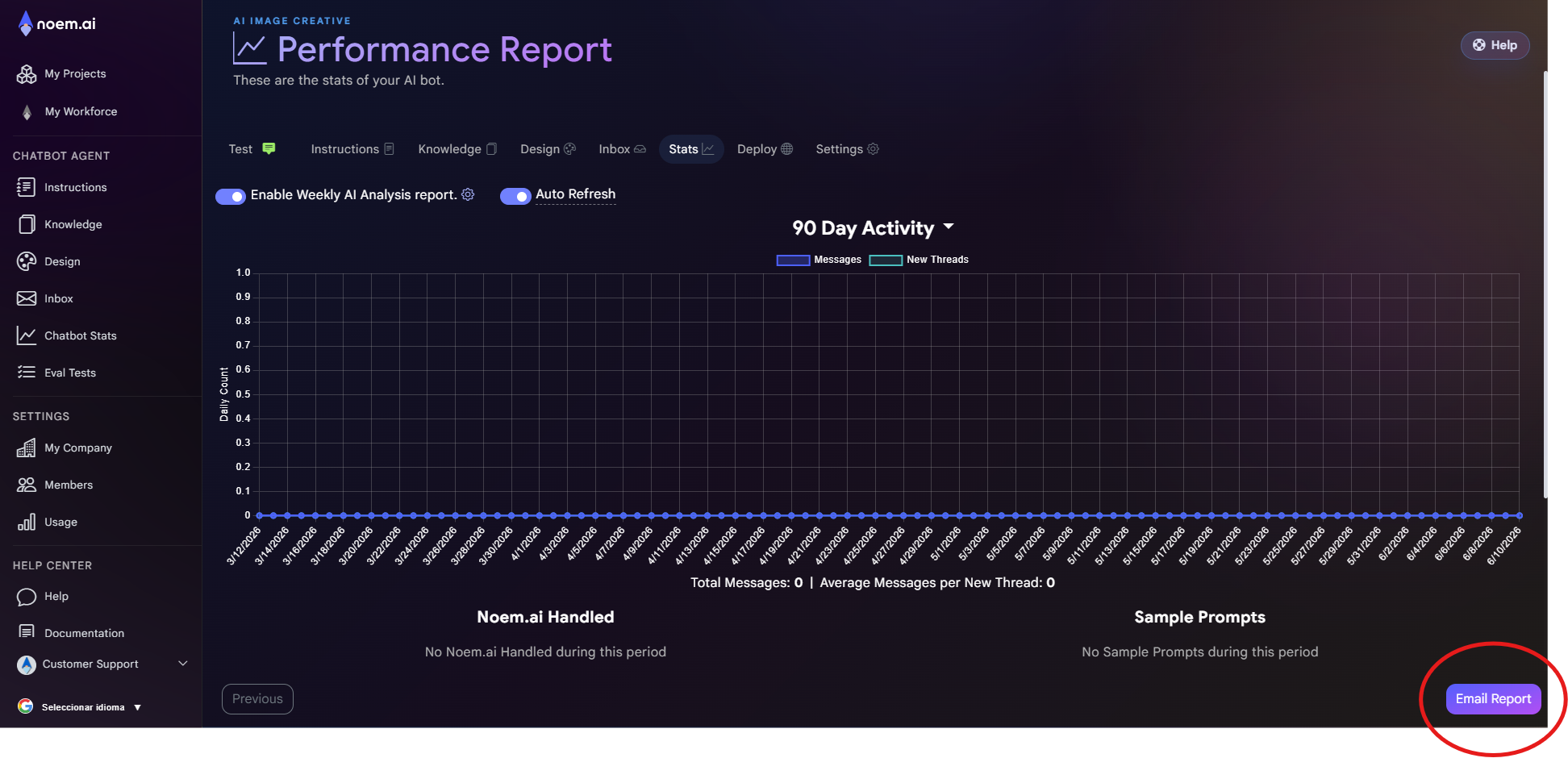Image resolution: width=1568 pixels, height=758 pixels.
Task: Open the Seleccionar idioma language dropdown
Action: point(91,707)
